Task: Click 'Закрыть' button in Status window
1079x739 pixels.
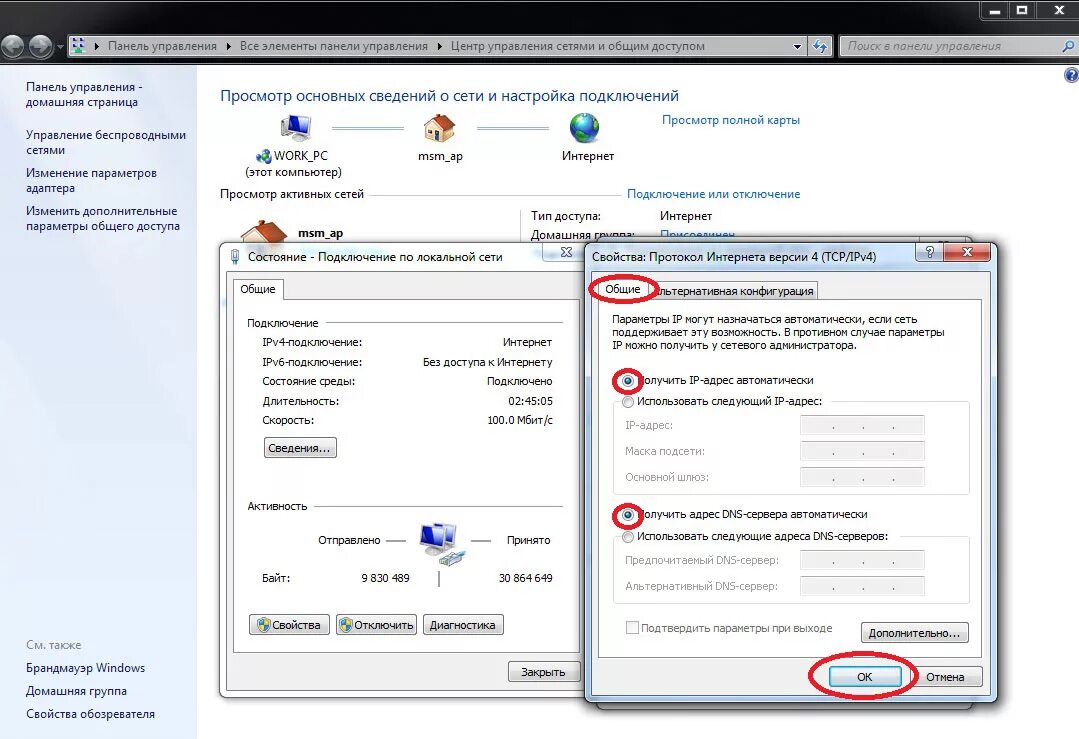Action: click(x=544, y=672)
